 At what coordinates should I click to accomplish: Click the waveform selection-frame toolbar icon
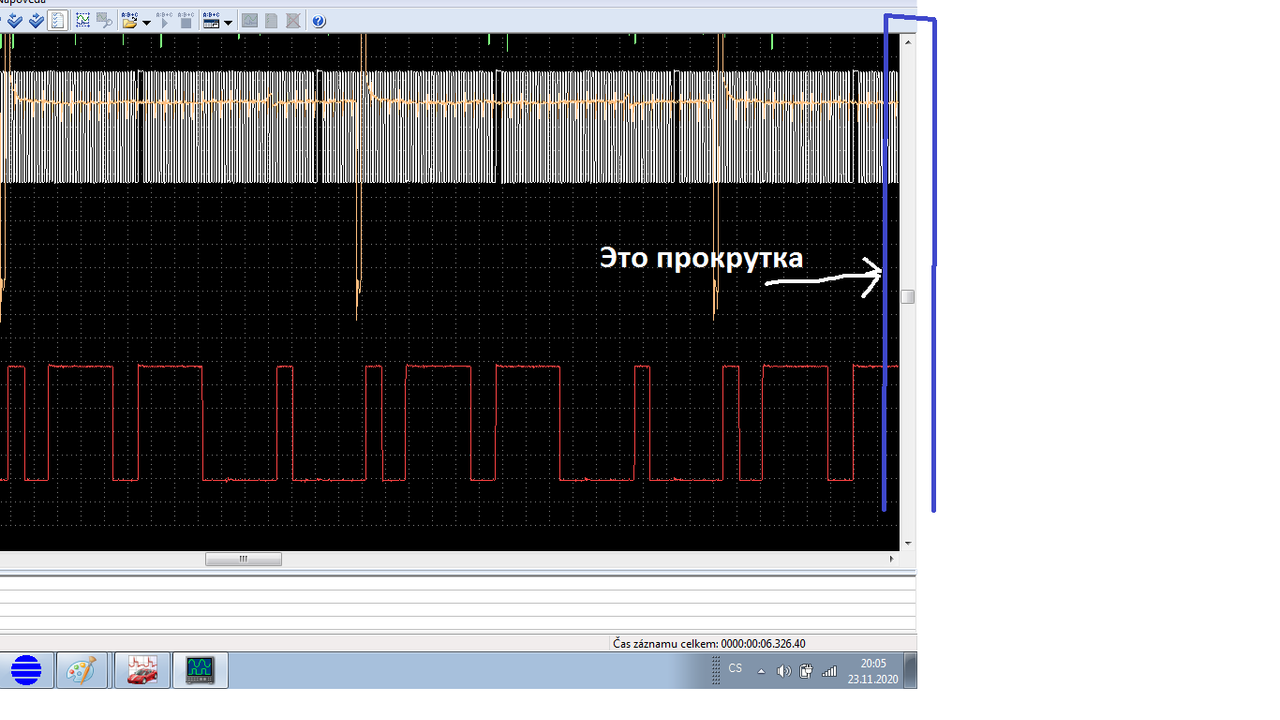pos(83,20)
